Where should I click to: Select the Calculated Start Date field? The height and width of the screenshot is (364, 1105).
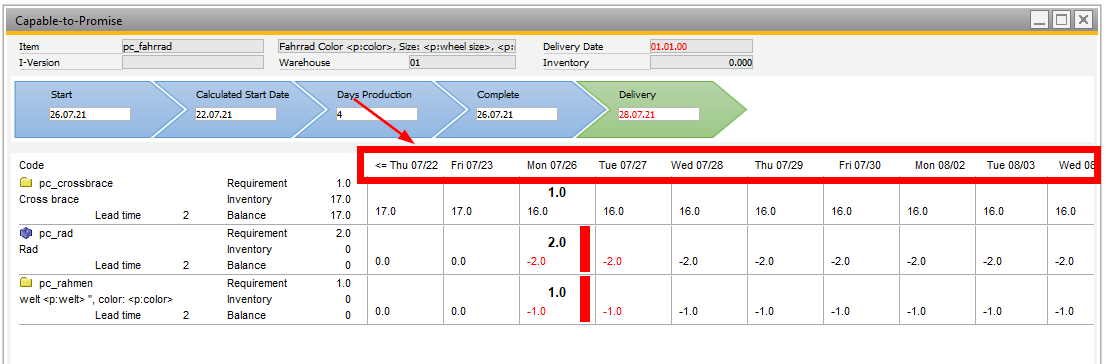pyautogui.click(x=236, y=114)
